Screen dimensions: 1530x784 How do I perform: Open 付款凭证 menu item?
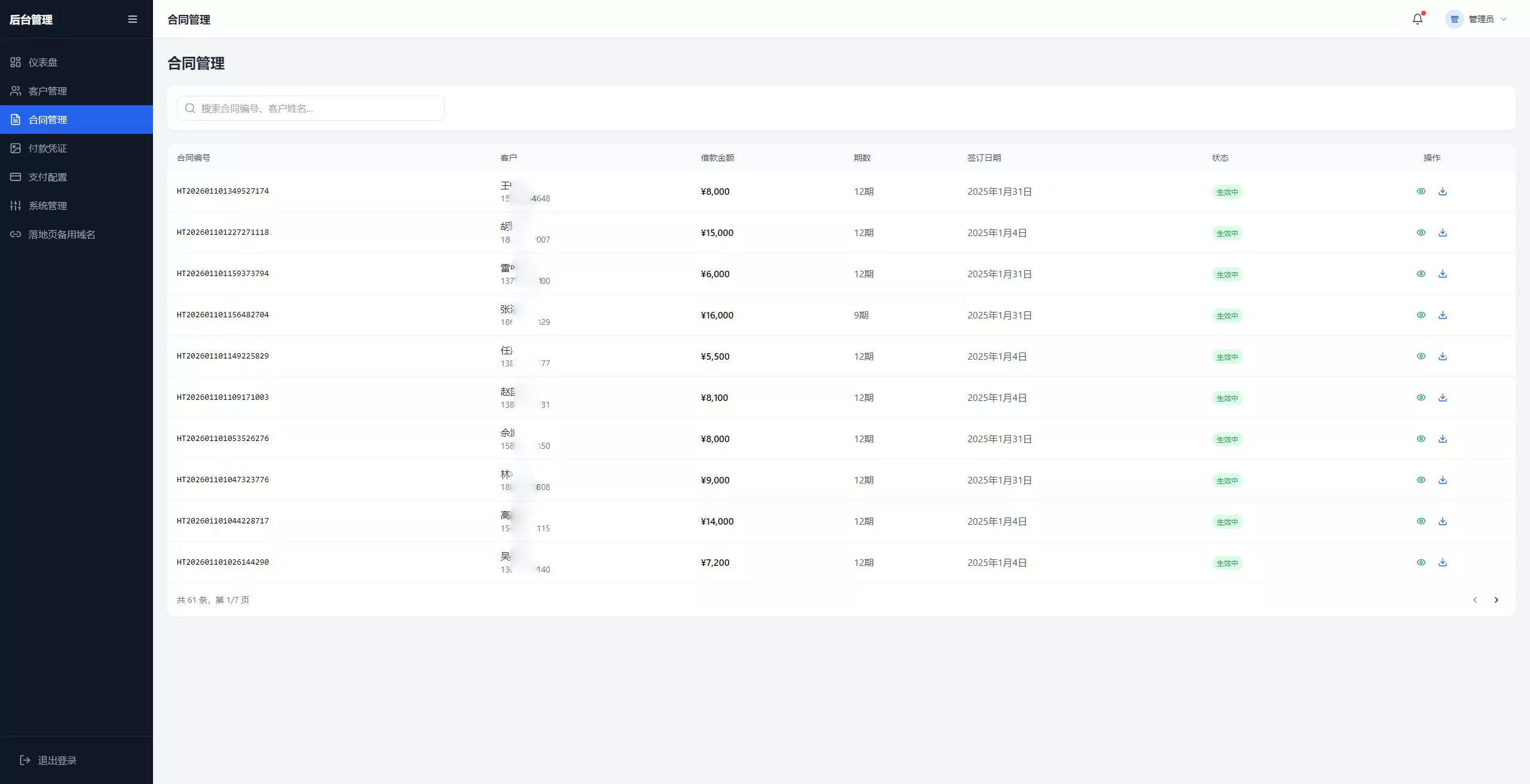pos(48,148)
